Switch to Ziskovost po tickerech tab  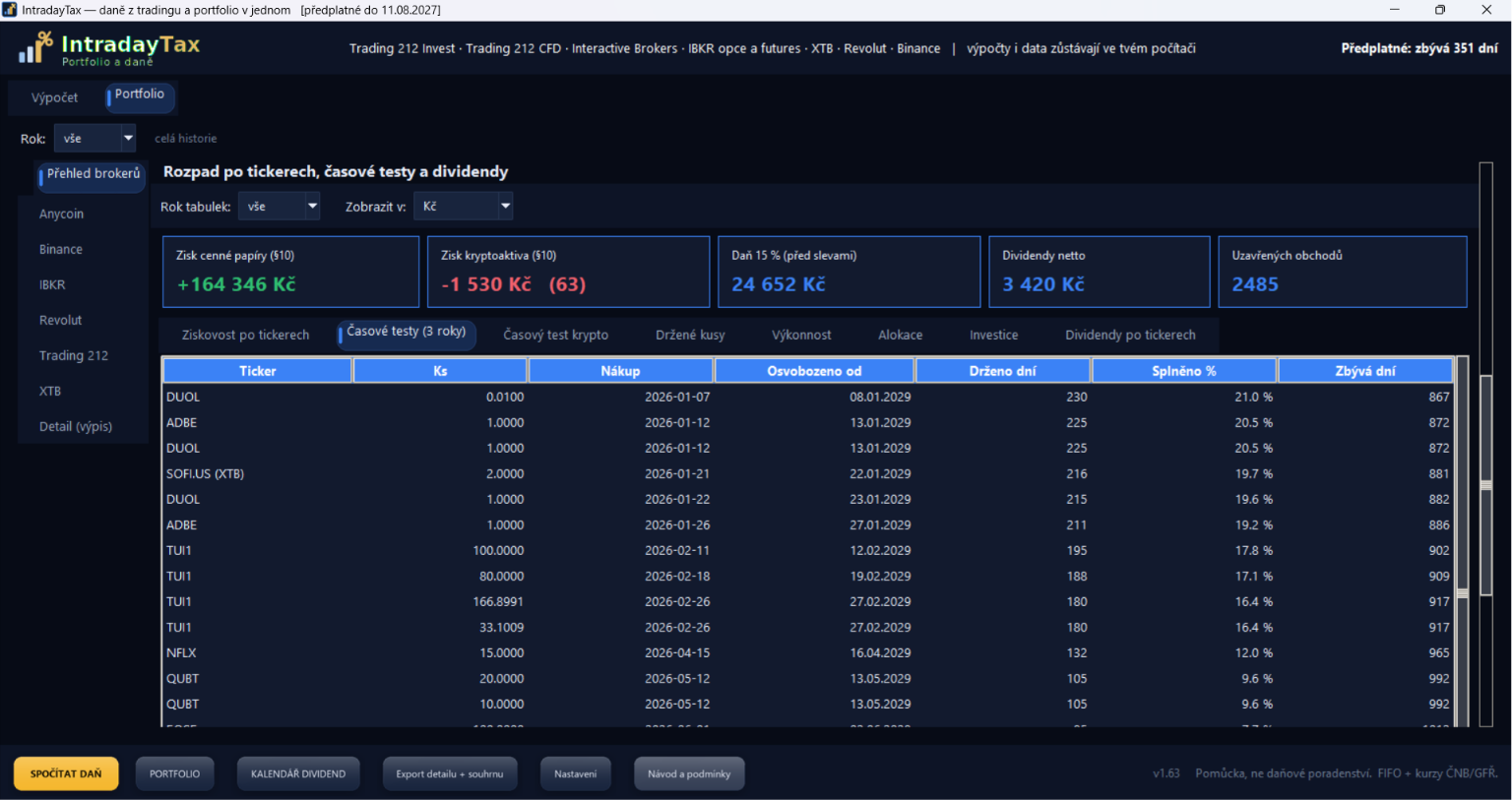tap(245, 335)
